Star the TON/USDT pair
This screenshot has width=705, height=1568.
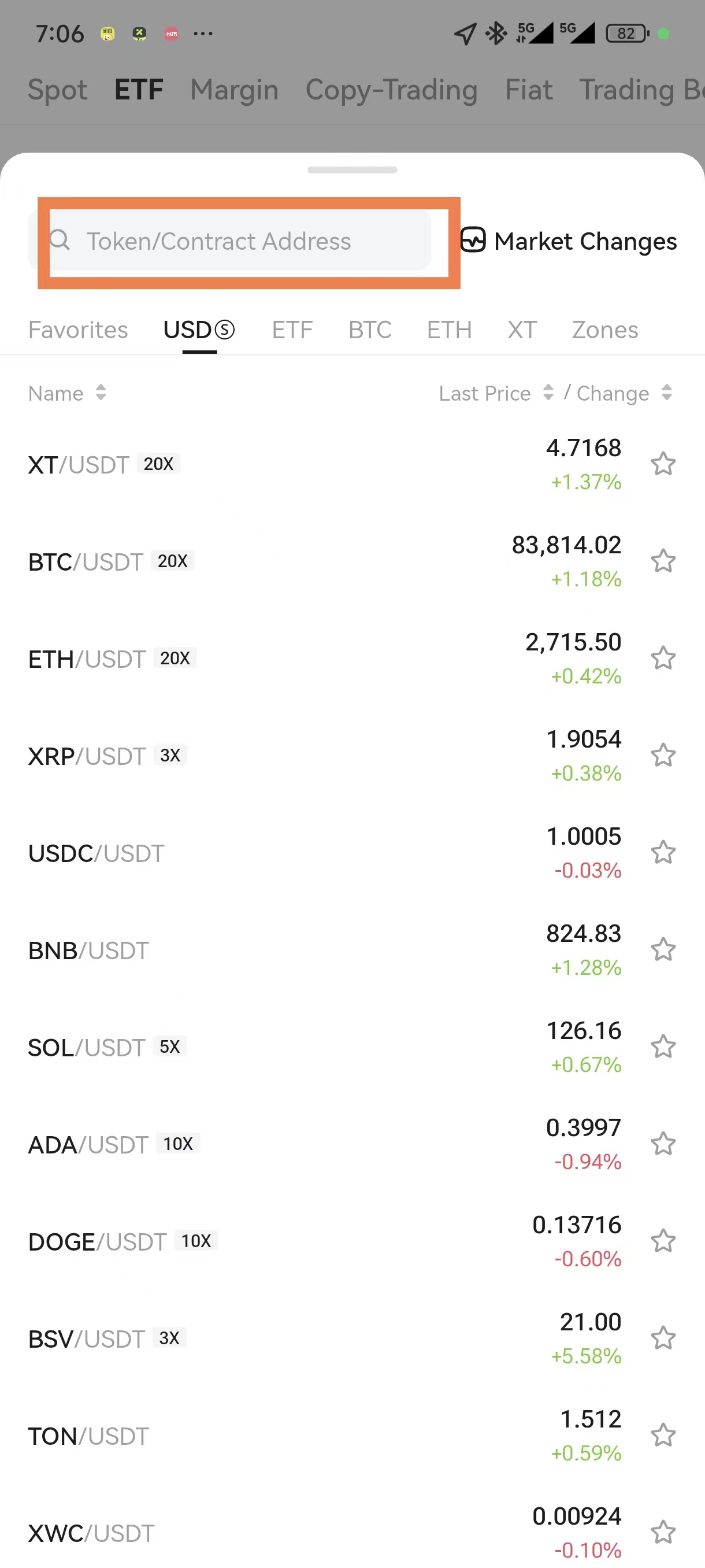[x=663, y=1435]
